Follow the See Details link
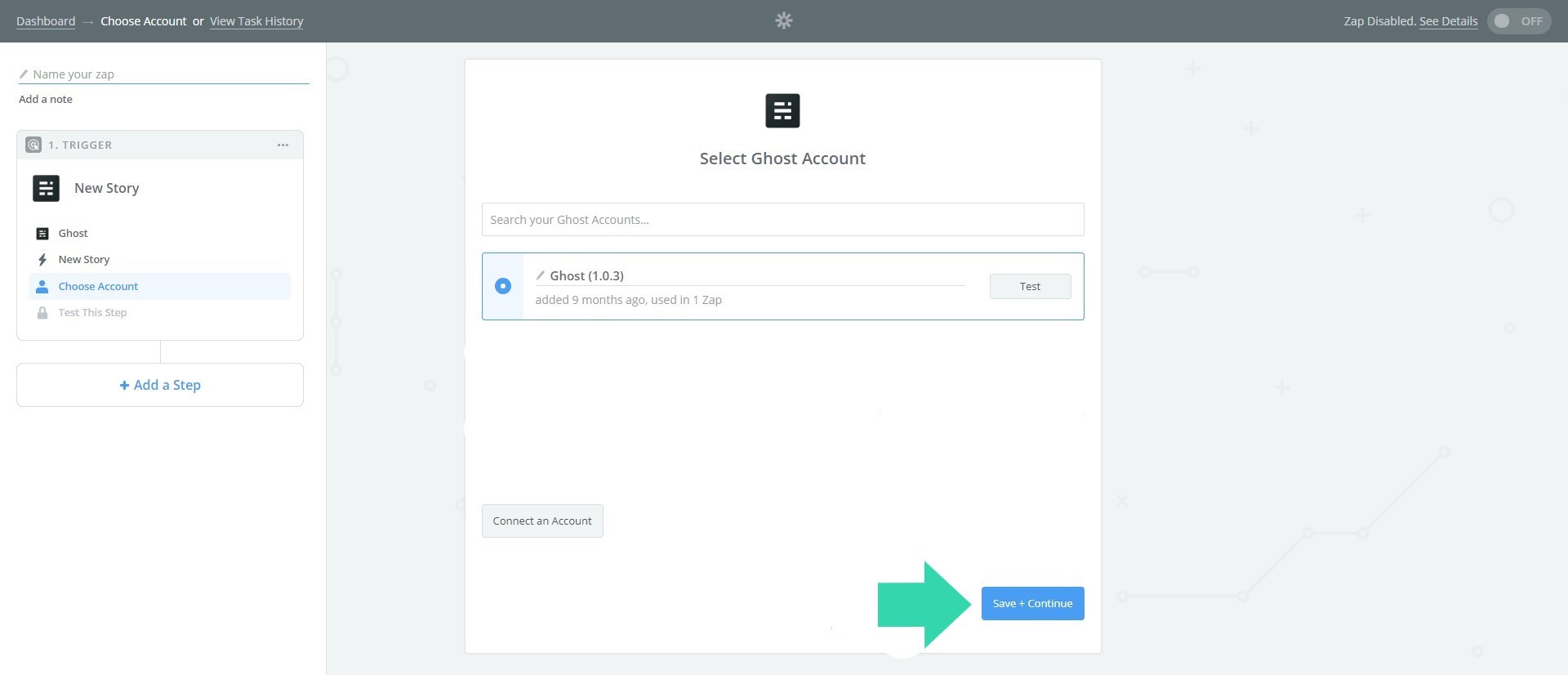Image resolution: width=1568 pixels, height=675 pixels. [x=1447, y=21]
